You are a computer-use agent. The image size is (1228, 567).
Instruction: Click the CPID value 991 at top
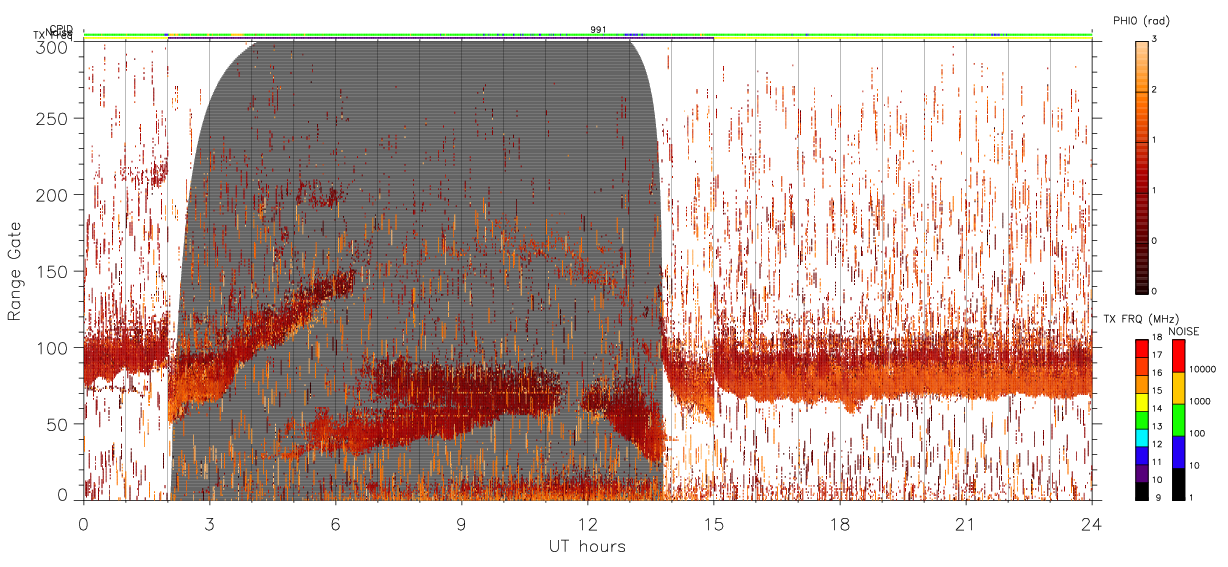click(597, 30)
